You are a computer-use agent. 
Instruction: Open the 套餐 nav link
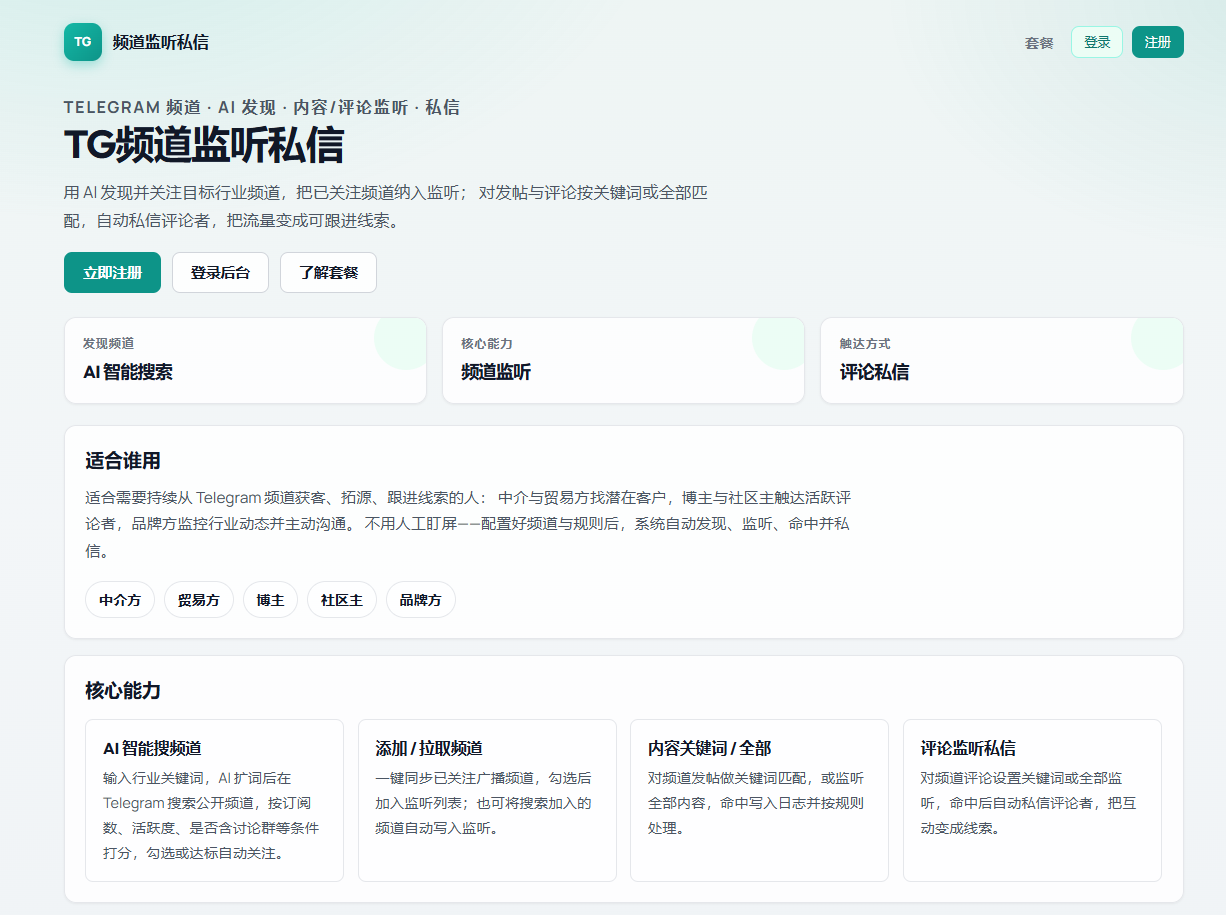pyautogui.click(x=1039, y=43)
